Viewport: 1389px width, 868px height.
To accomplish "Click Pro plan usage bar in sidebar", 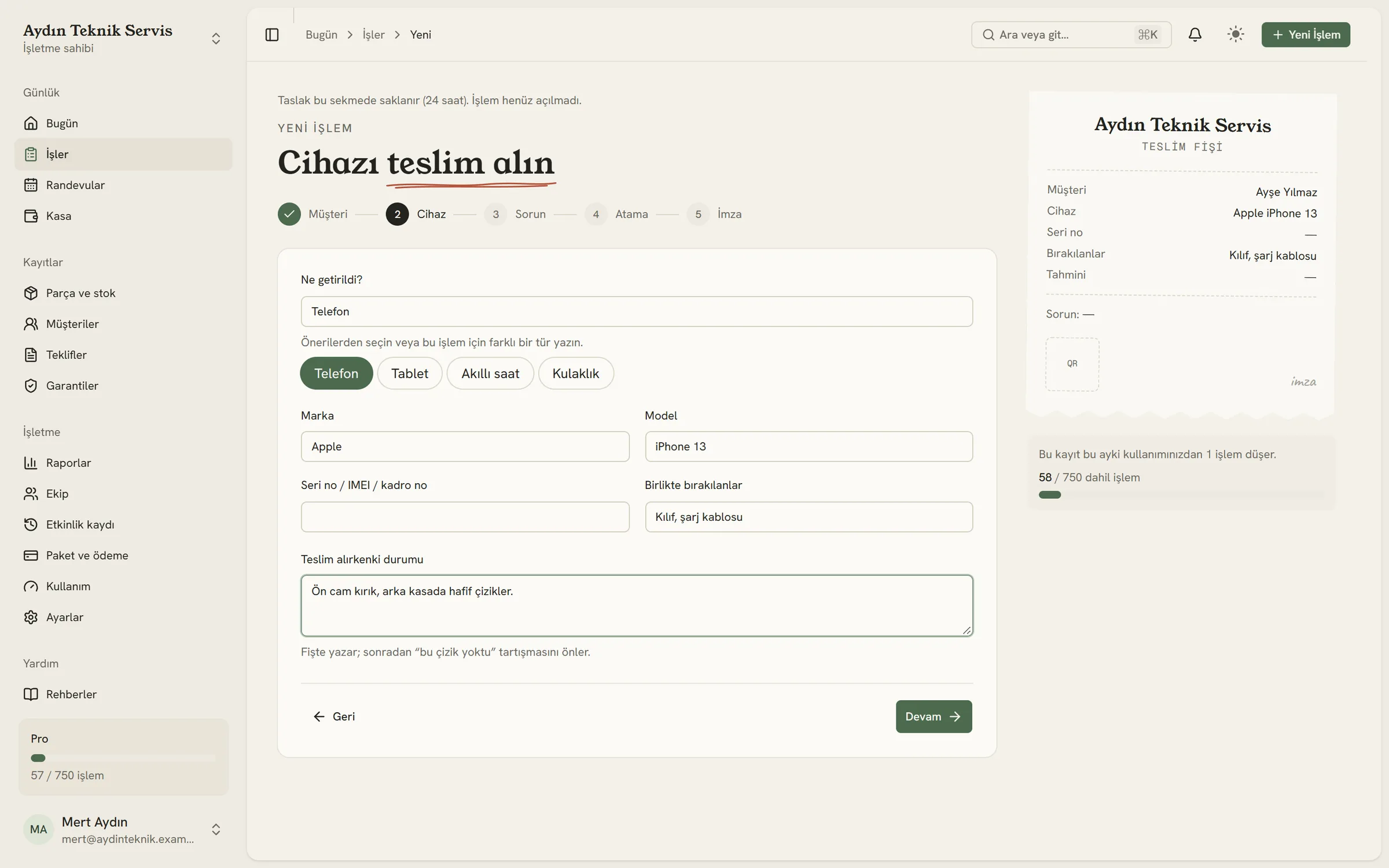I will (123, 758).
